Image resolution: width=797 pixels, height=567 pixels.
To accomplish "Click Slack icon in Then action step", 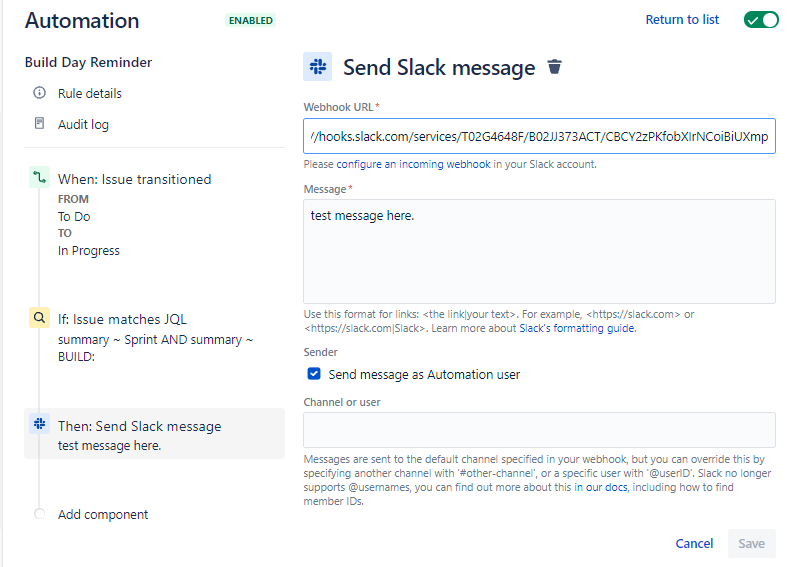I will (x=39, y=424).
